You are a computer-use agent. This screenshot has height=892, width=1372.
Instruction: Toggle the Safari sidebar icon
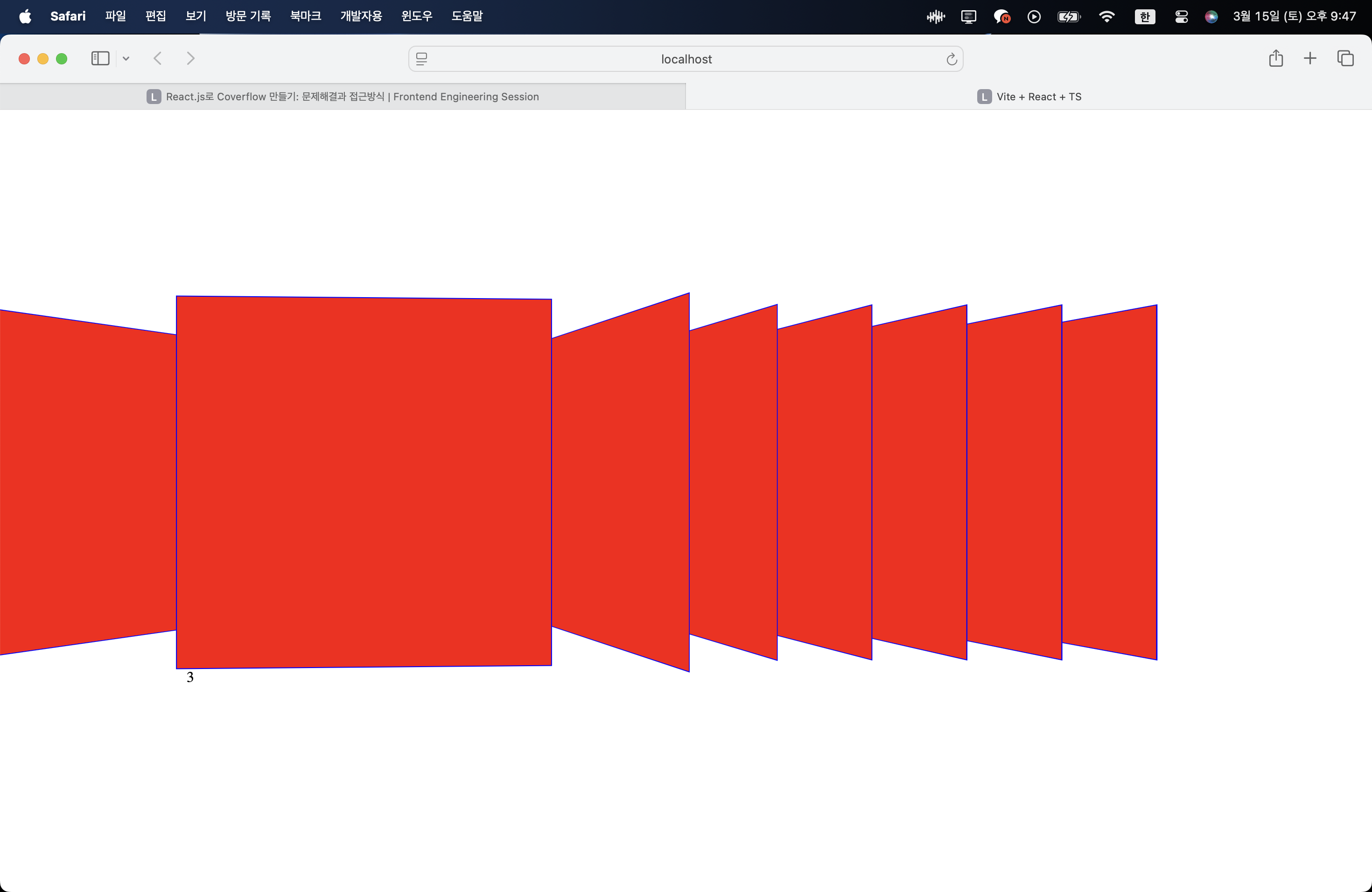pos(100,59)
